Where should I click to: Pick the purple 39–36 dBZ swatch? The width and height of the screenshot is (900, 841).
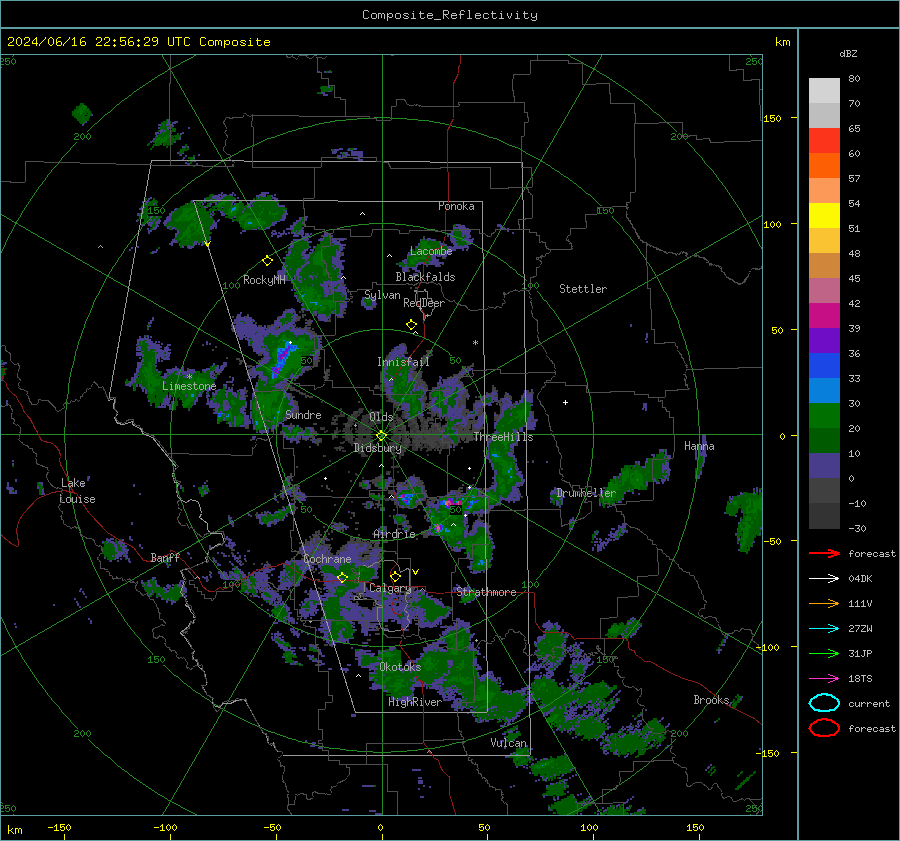(x=824, y=341)
